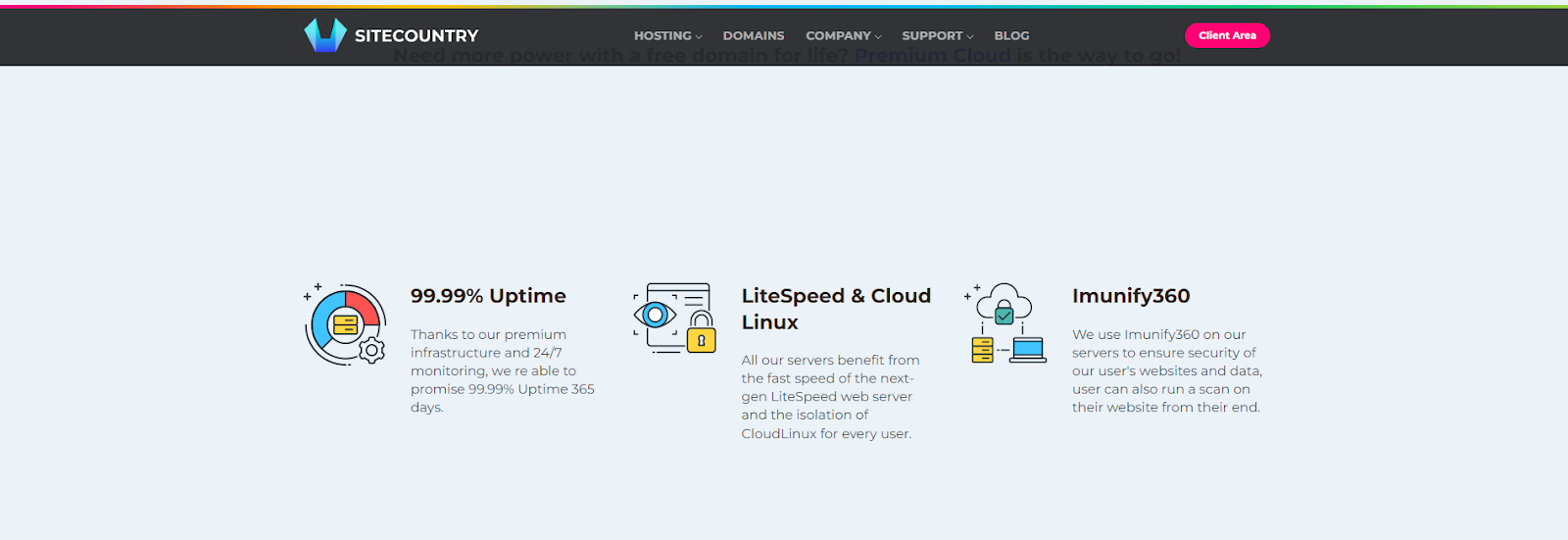The image size is (1568, 540).
Task: Click the cloud security server icon
Action: [1004, 323]
